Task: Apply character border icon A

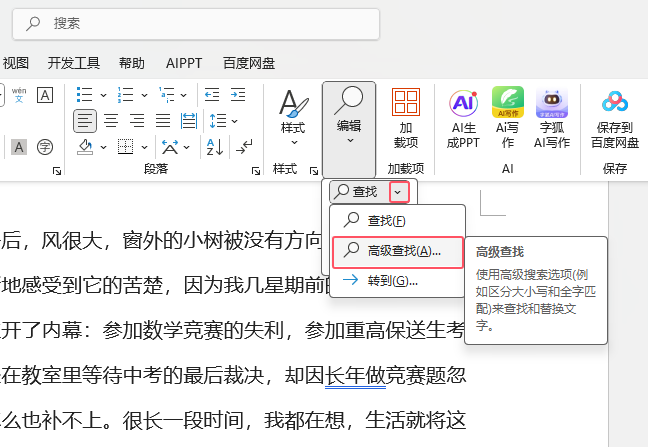Action: pyautogui.click(x=45, y=95)
